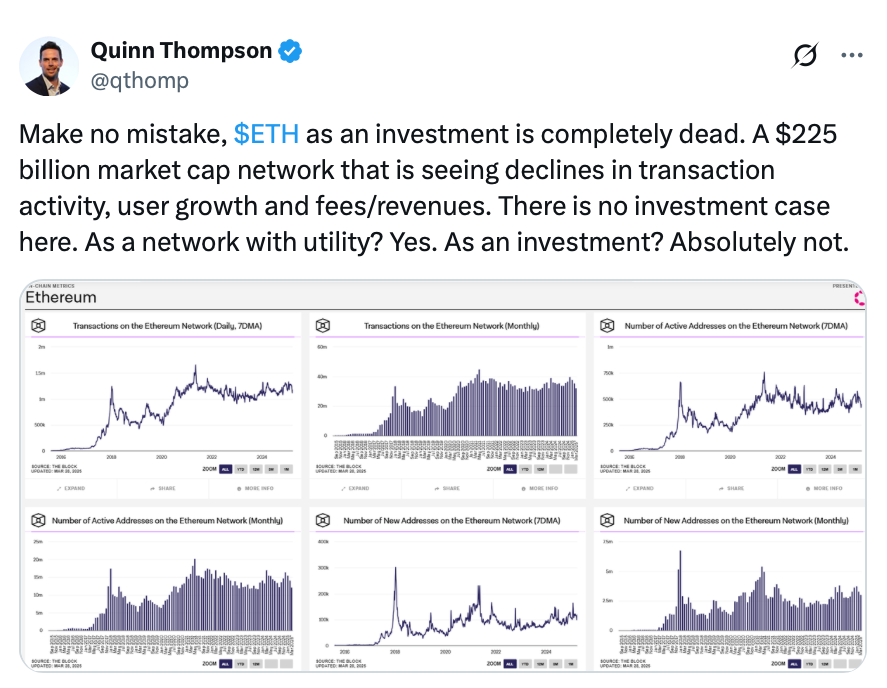The image size is (887, 688).
Task: Click the verified badge beside Quinn Thompson
Action: [x=289, y=50]
